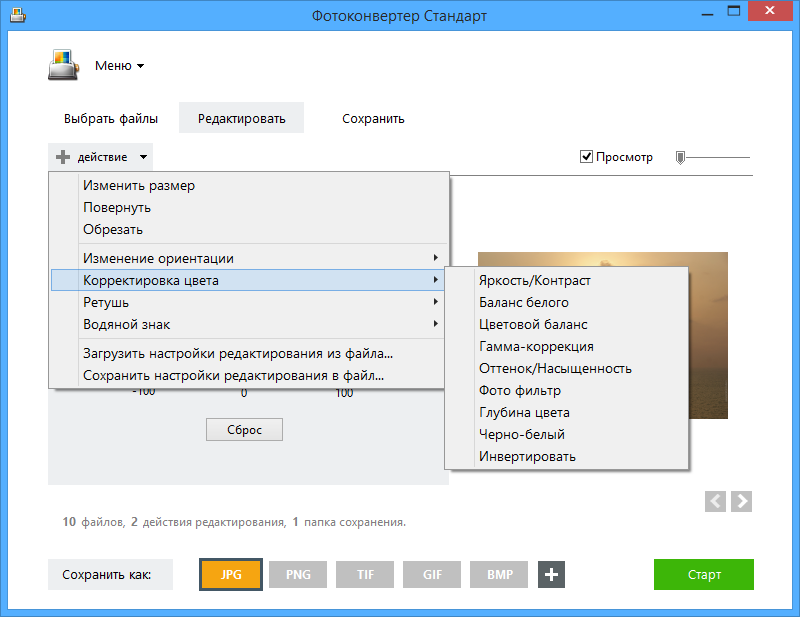800x617 pixels.
Task: Select PNG output format
Action: coord(298,575)
